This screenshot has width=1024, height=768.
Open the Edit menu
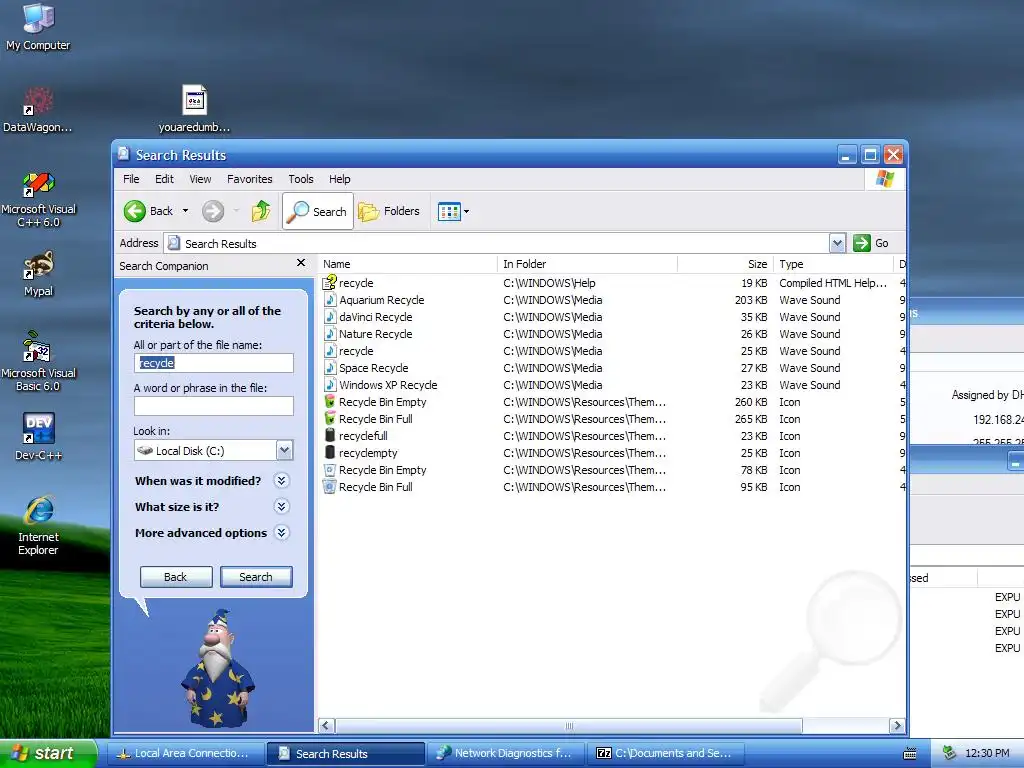(x=164, y=179)
